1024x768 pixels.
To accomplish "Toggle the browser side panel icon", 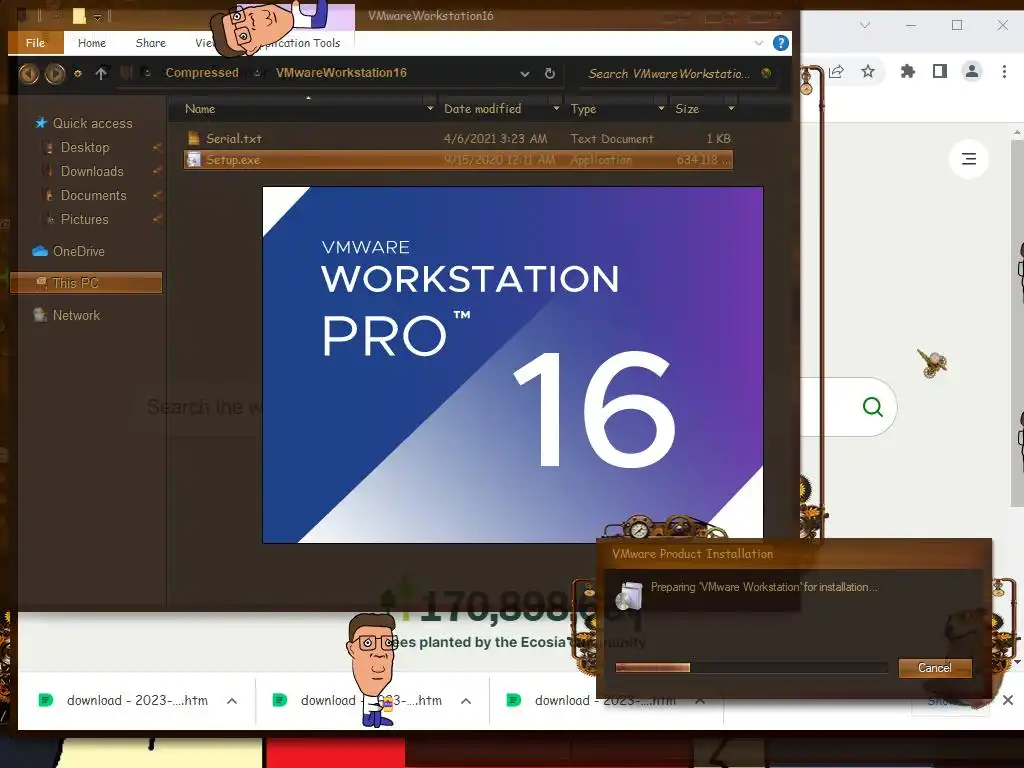I will coord(940,71).
